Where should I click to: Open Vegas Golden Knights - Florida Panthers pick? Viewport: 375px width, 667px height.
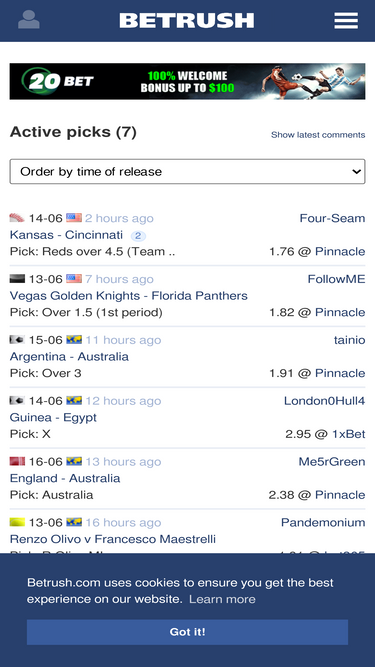coord(128,296)
